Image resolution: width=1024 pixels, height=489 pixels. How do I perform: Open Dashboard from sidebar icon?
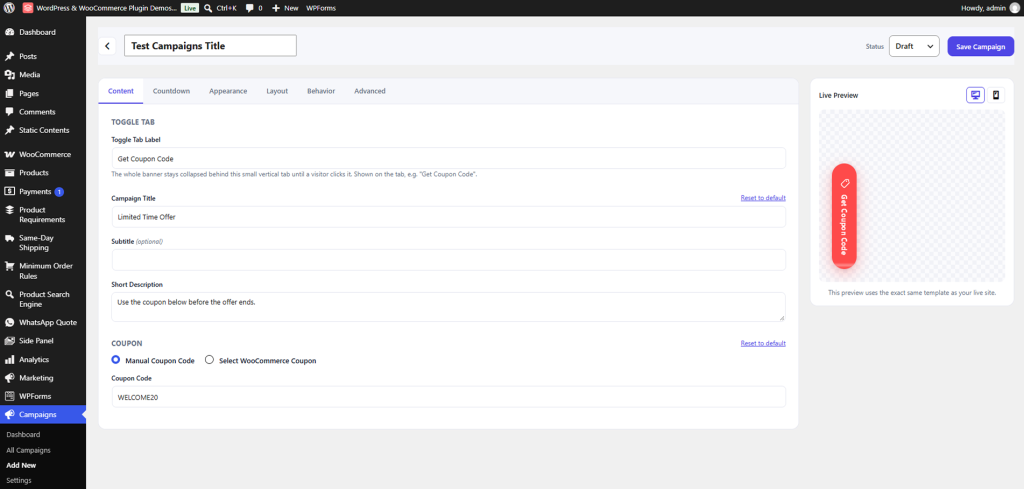pos(10,32)
